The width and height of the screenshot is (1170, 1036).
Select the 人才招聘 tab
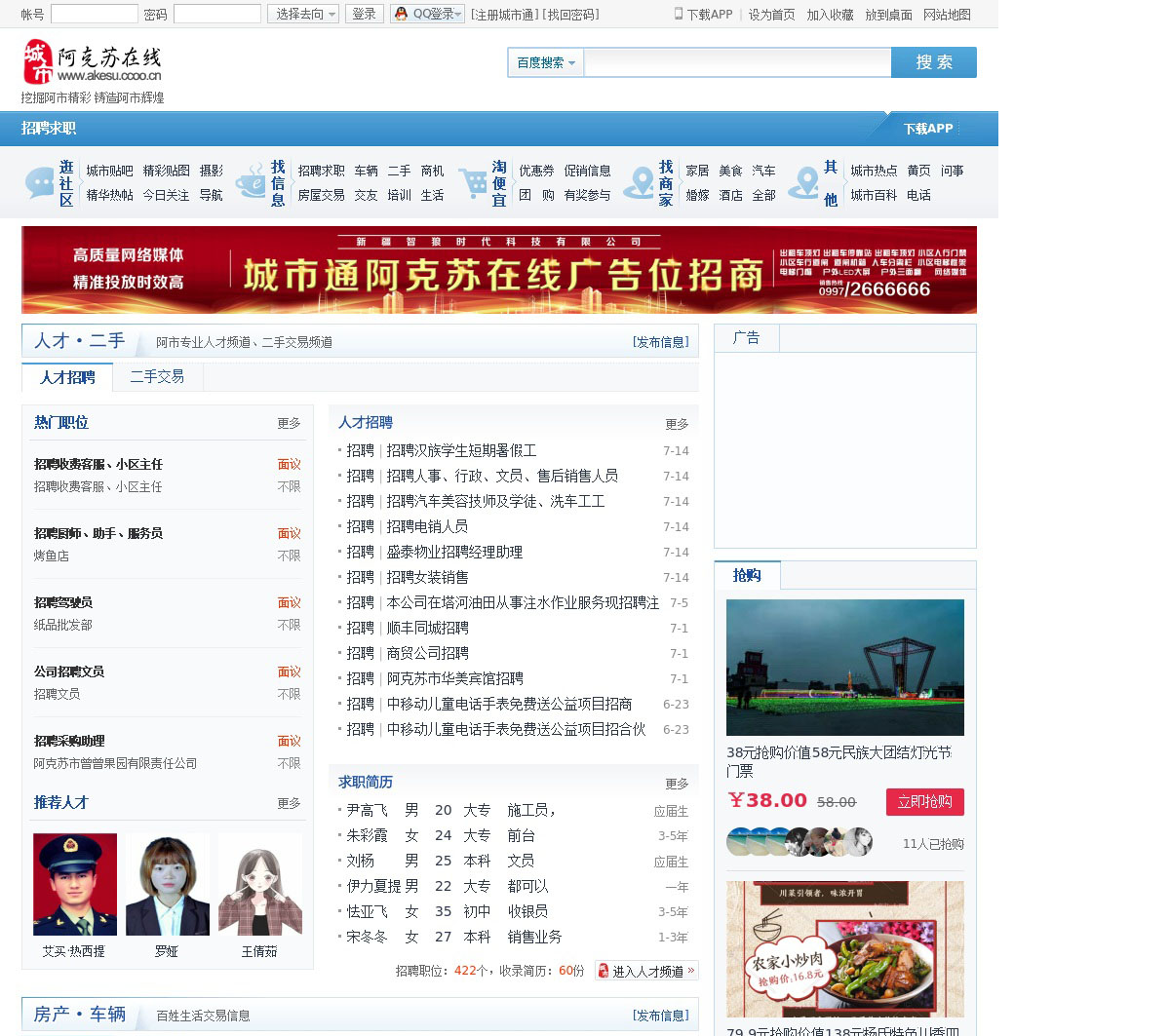(x=67, y=377)
